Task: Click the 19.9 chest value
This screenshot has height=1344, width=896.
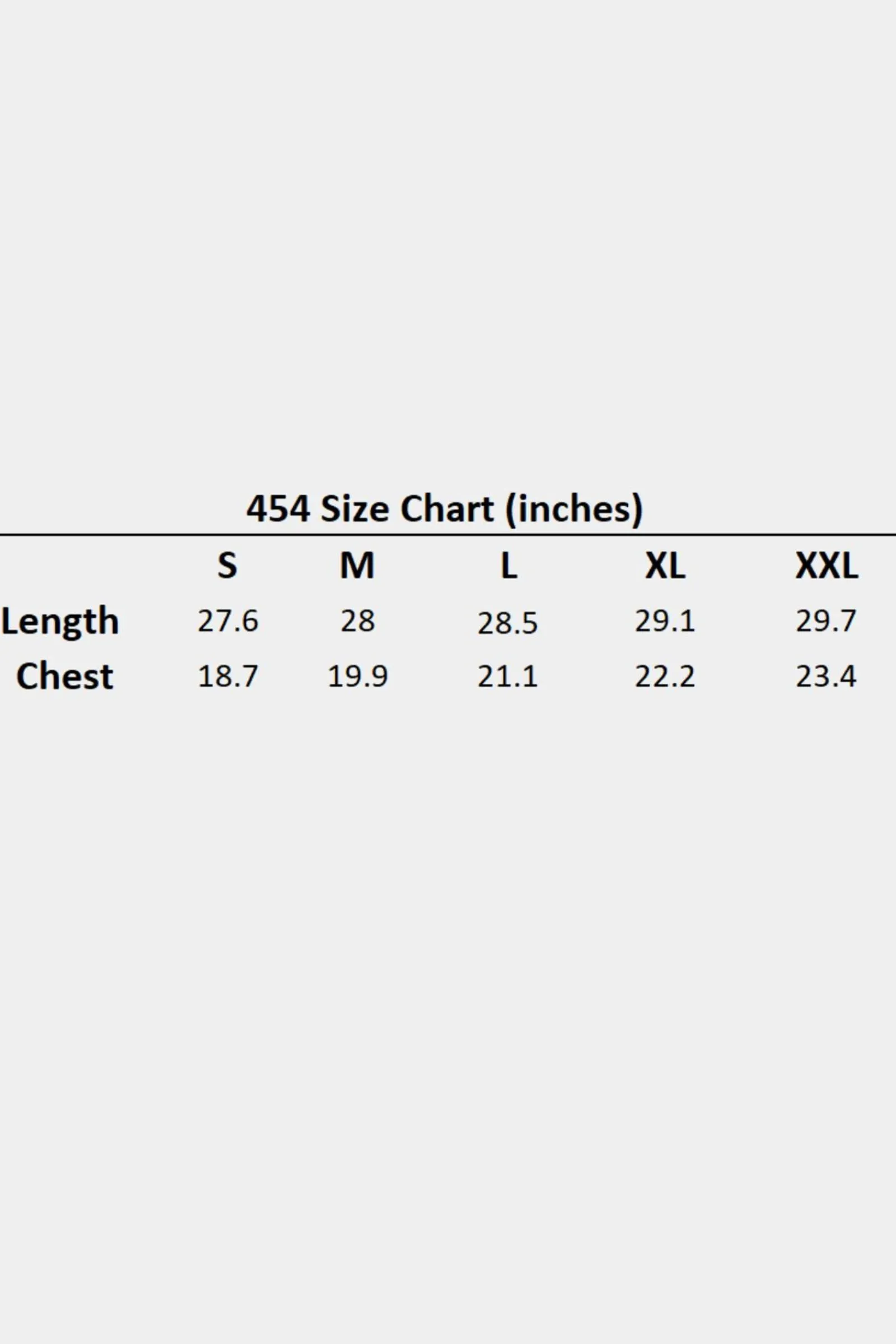Action: click(x=358, y=676)
